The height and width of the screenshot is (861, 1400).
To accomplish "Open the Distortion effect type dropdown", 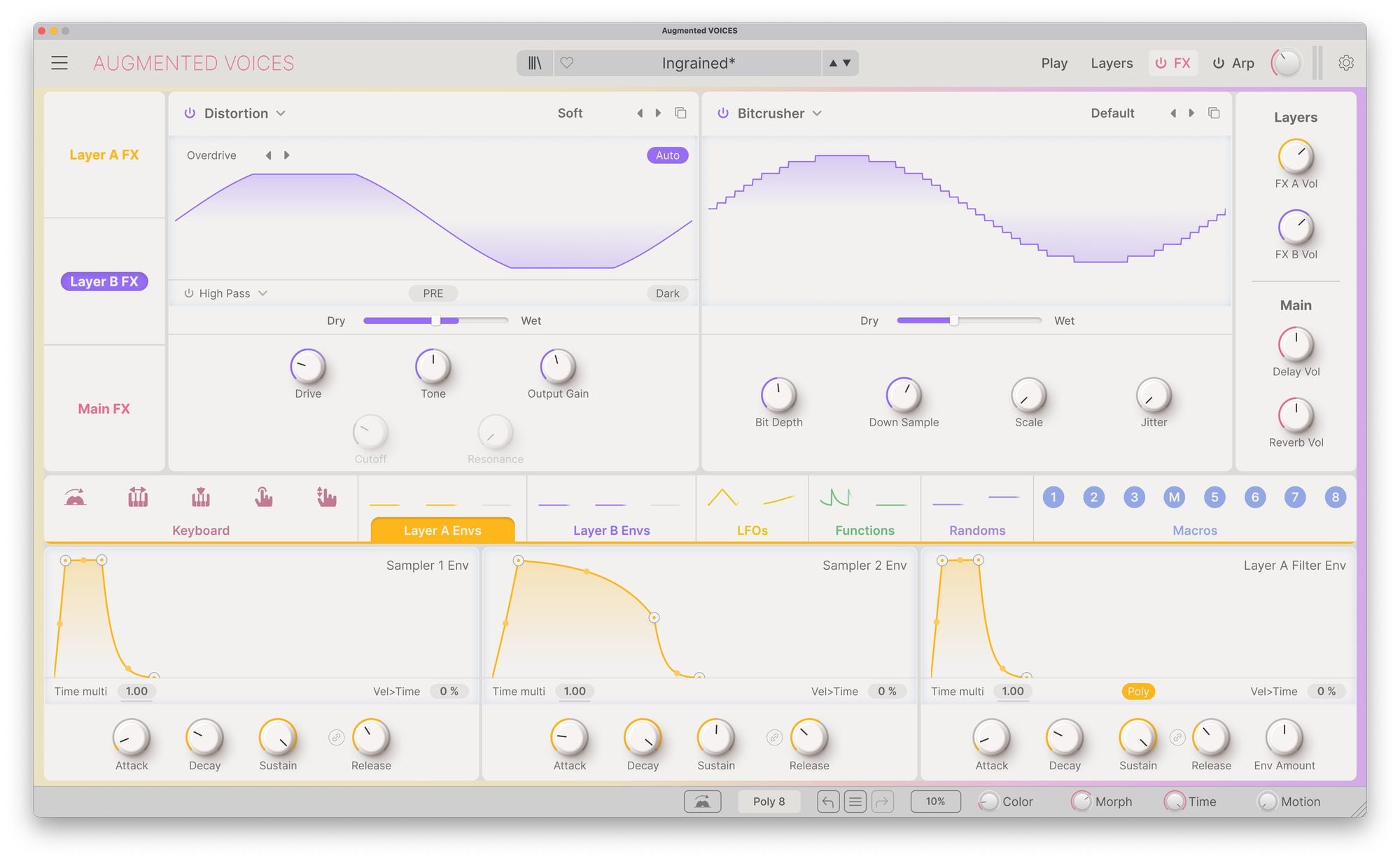I will 244,113.
